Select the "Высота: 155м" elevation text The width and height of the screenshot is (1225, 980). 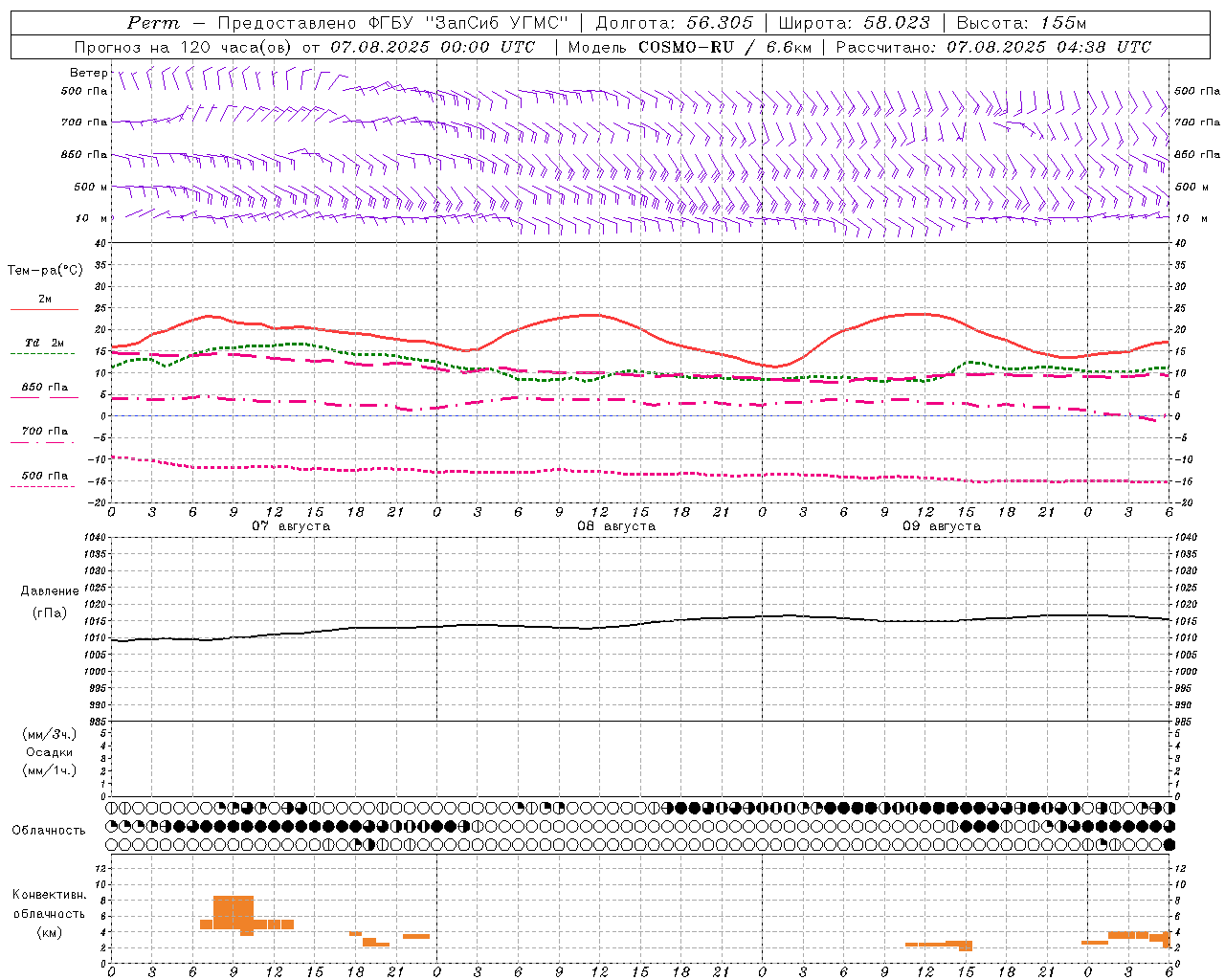tap(1021, 23)
